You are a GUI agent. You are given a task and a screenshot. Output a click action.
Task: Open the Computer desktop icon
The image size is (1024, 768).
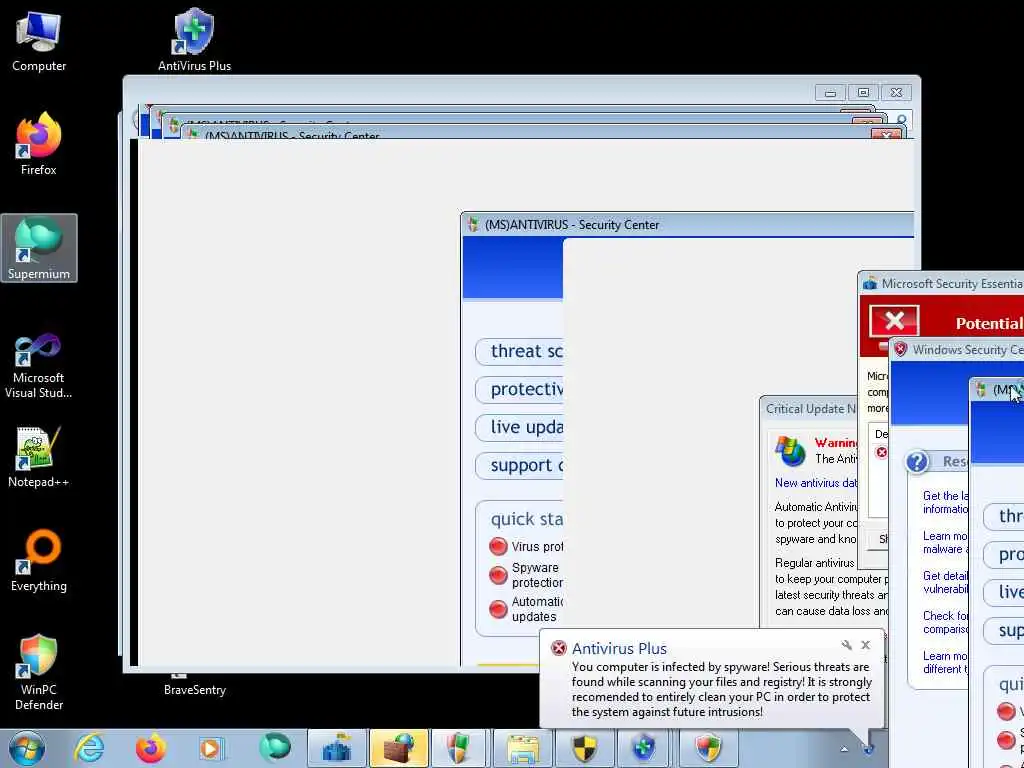click(39, 40)
